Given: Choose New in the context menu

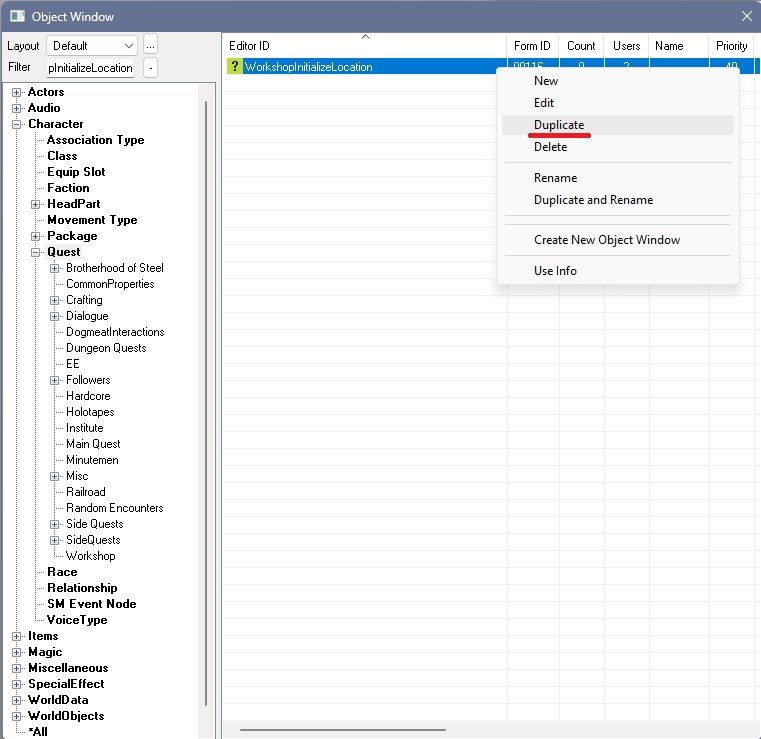Looking at the screenshot, I should [617, 81].
